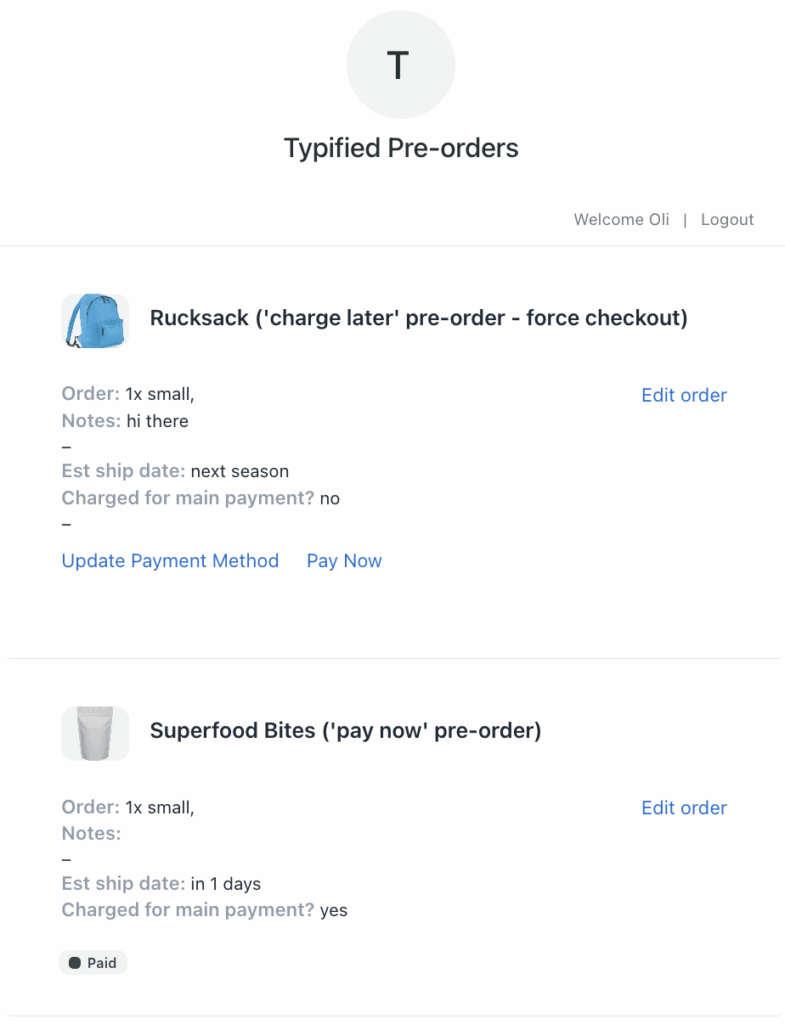Select the Typified Pre-orders heading
This screenshot has width=785, height=1024.
(401, 149)
